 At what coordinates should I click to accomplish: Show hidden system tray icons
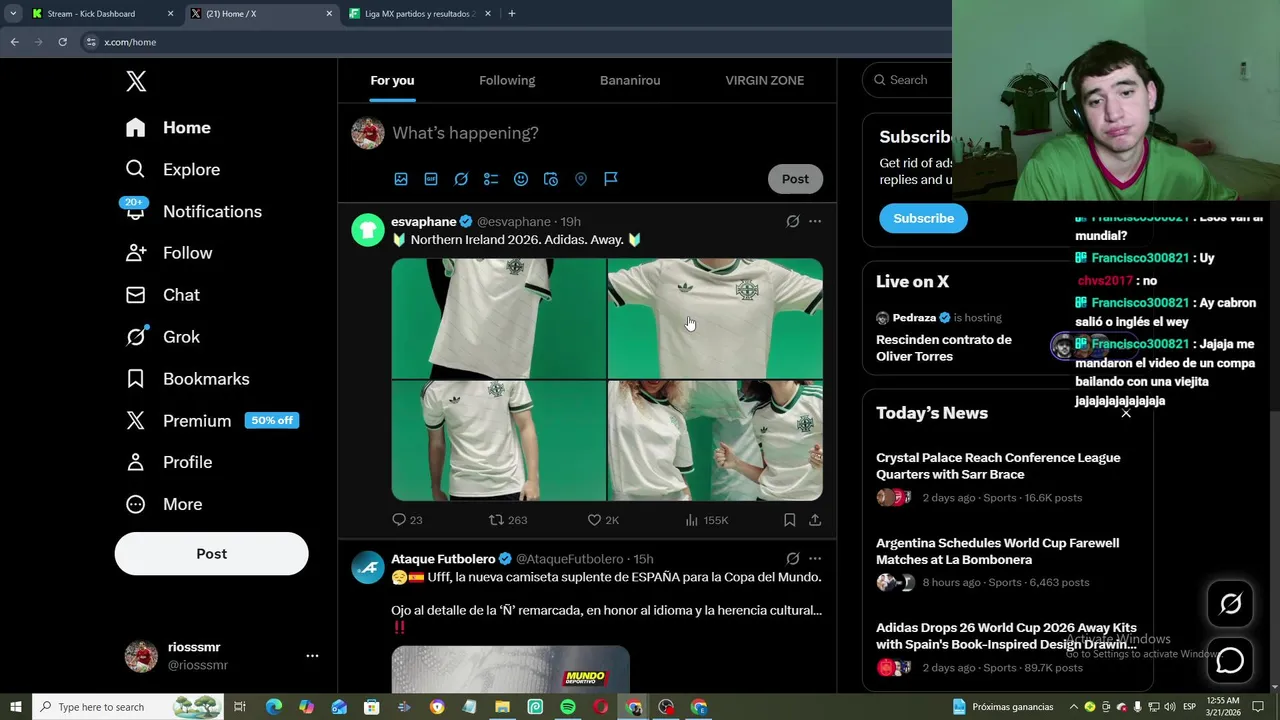click(1076, 707)
